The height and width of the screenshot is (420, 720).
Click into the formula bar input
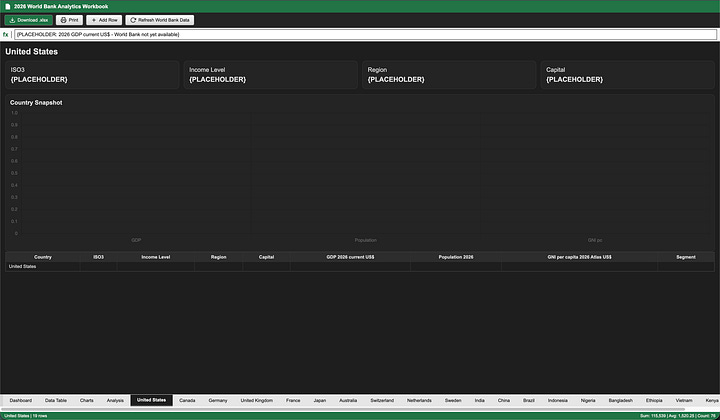366,34
